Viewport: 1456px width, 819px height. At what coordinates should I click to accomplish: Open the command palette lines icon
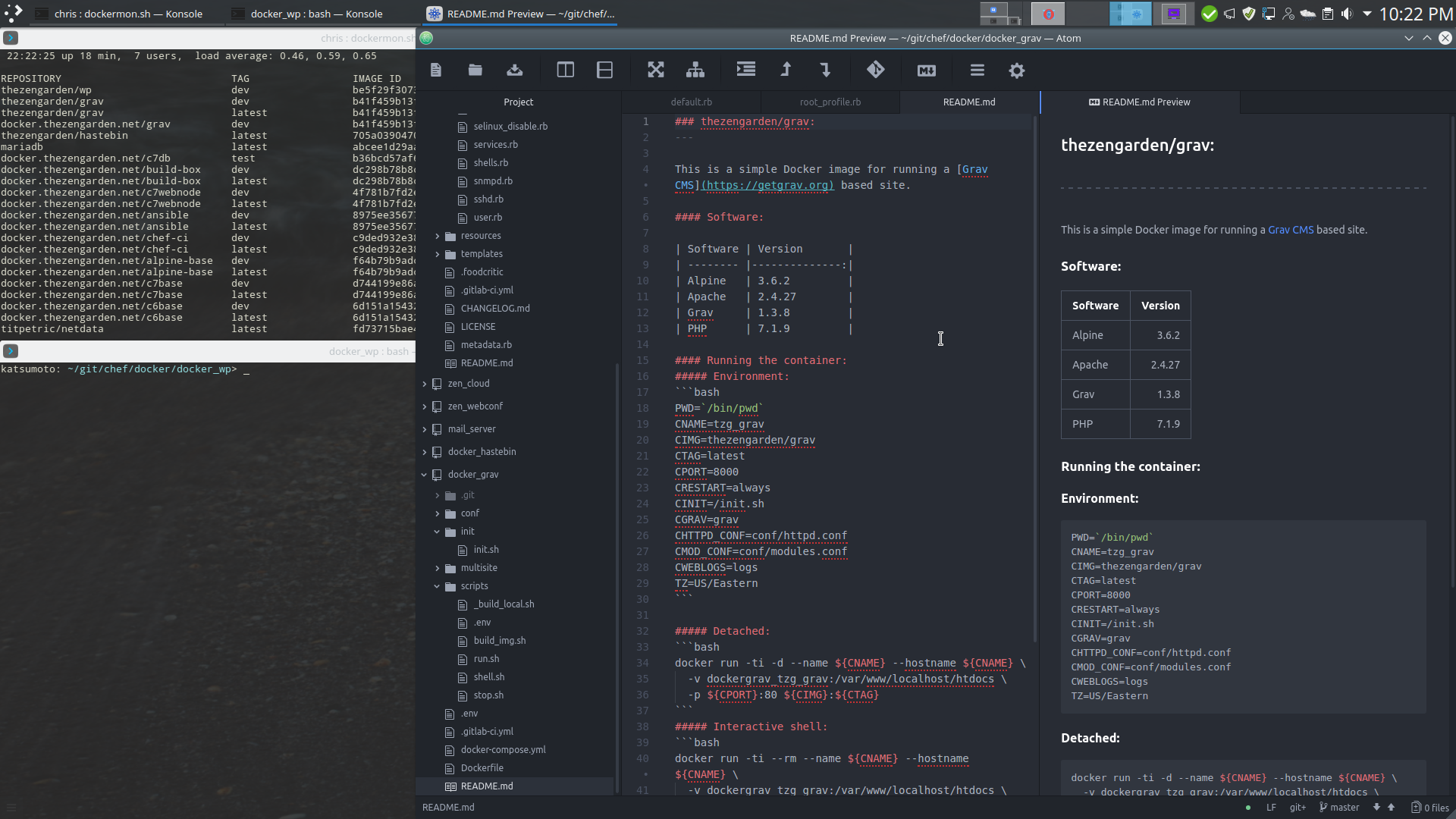click(x=977, y=71)
